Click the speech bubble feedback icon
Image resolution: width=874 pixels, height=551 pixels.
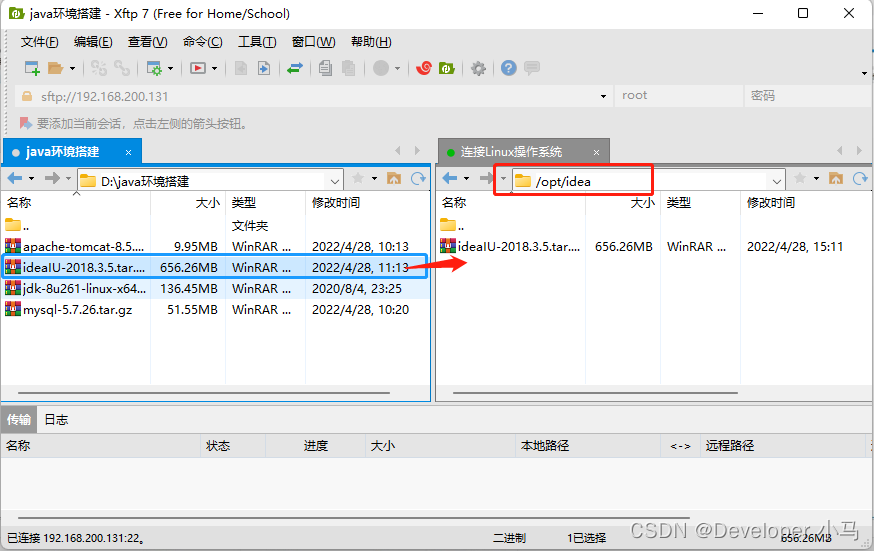[x=532, y=68]
